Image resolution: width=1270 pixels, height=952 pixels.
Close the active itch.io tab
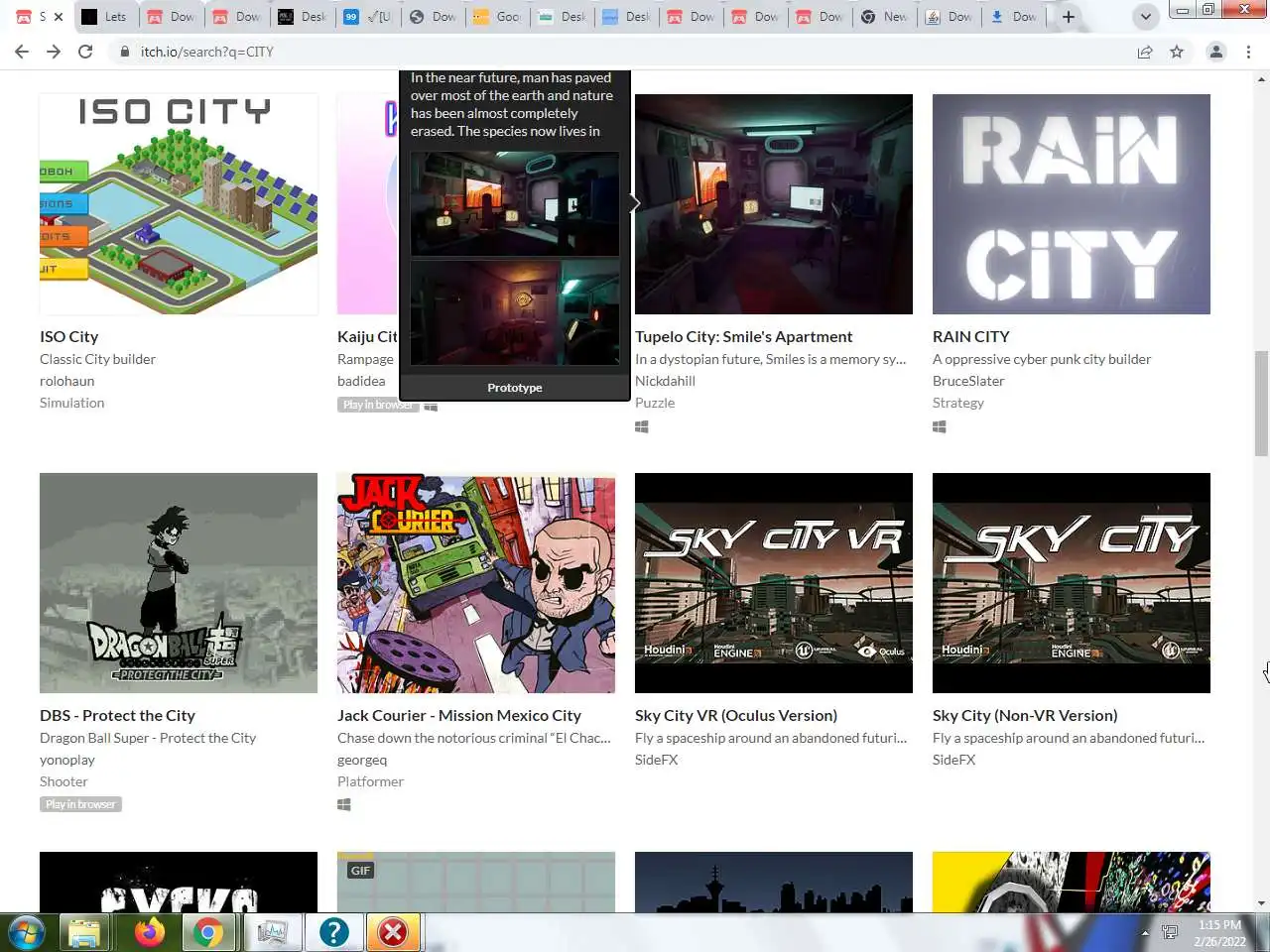coord(59,17)
